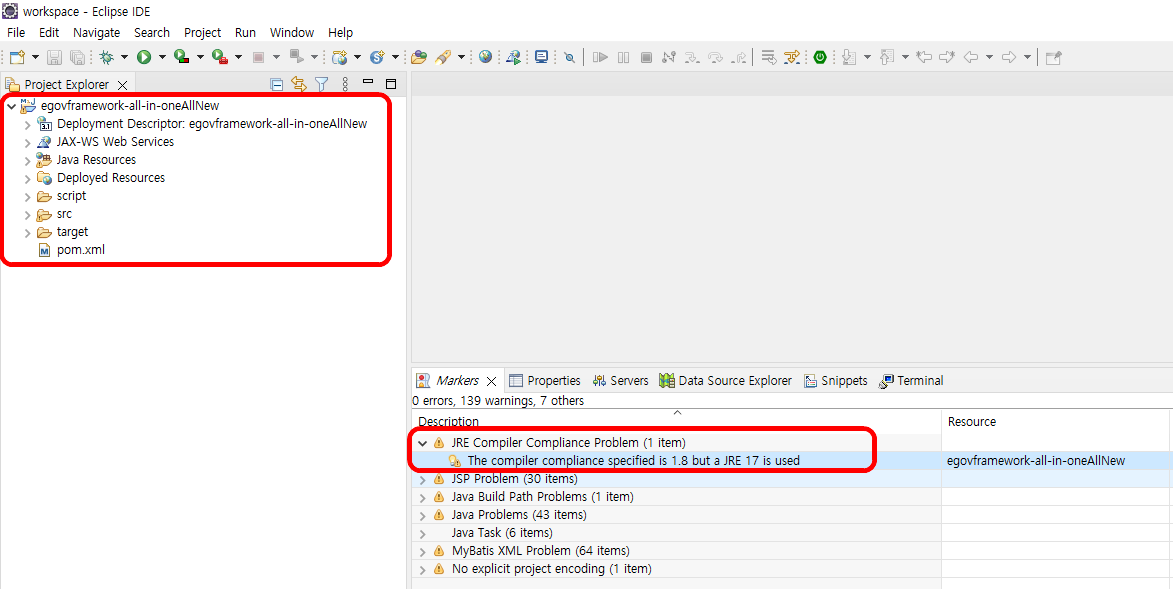The height and width of the screenshot is (589, 1173).
Task: Open the Window menu
Action: coord(292,32)
